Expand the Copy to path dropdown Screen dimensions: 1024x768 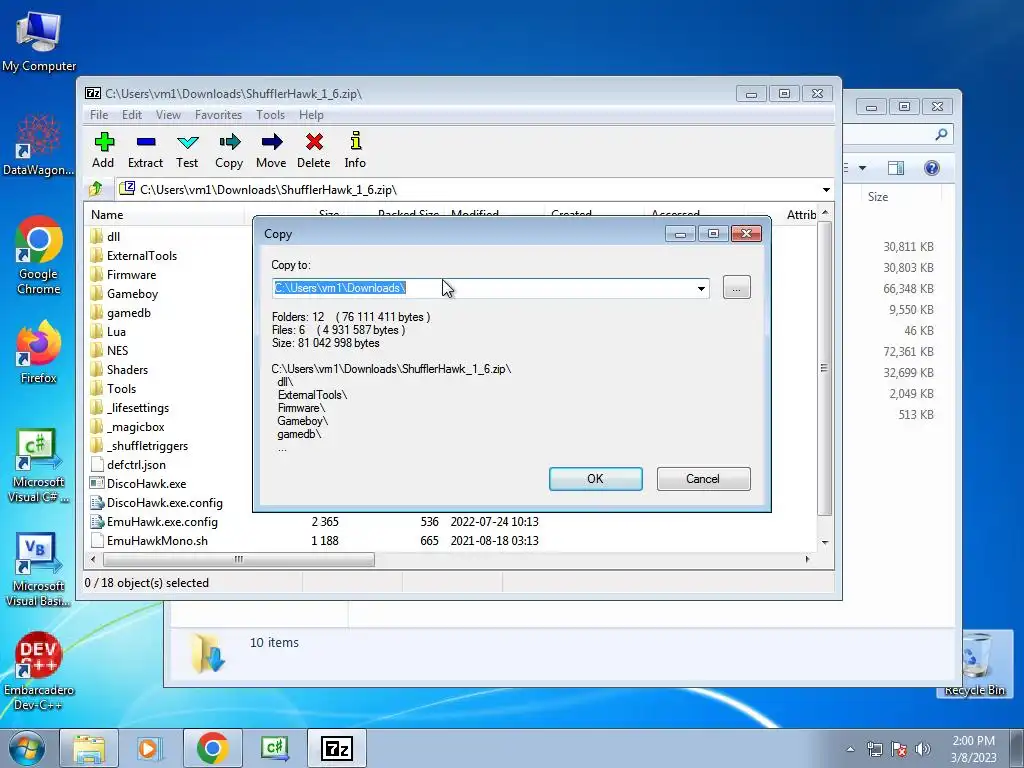[x=701, y=288]
